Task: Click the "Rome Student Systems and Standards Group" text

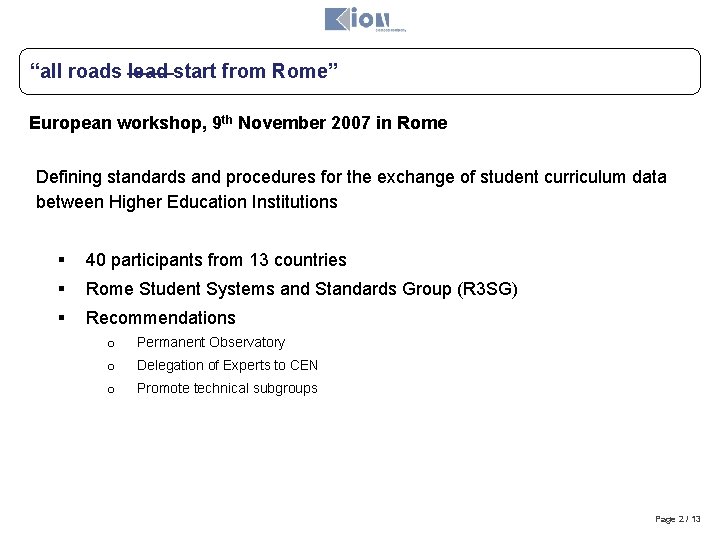Action: 302,289
